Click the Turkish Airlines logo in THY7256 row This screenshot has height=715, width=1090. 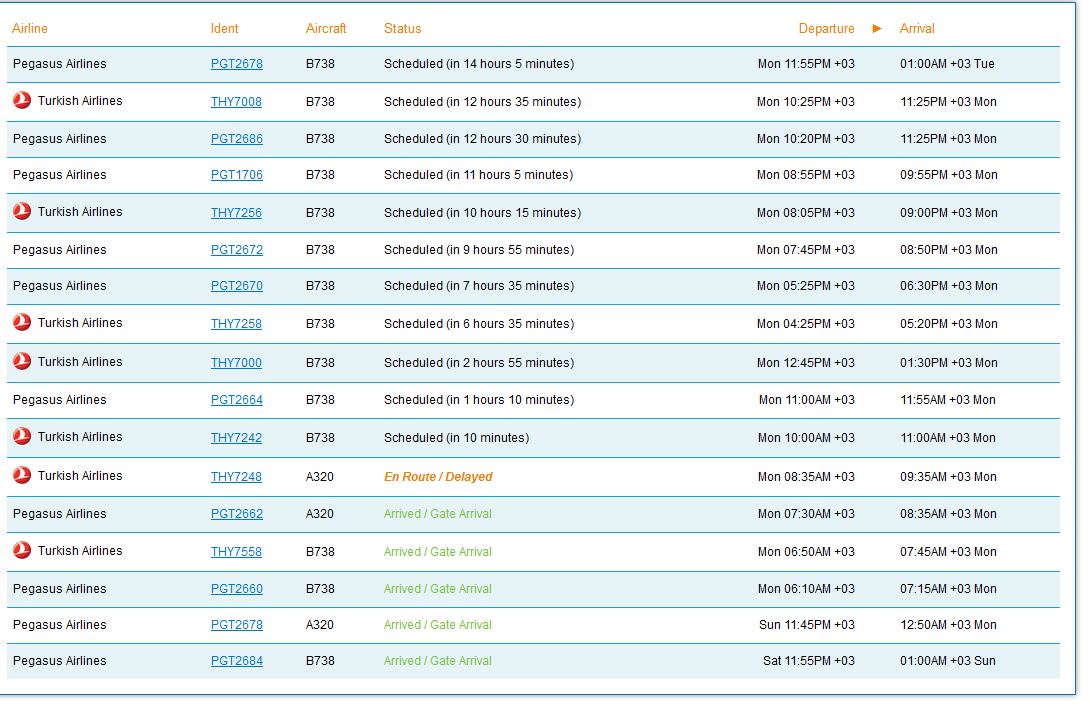pyautogui.click(x=22, y=212)
